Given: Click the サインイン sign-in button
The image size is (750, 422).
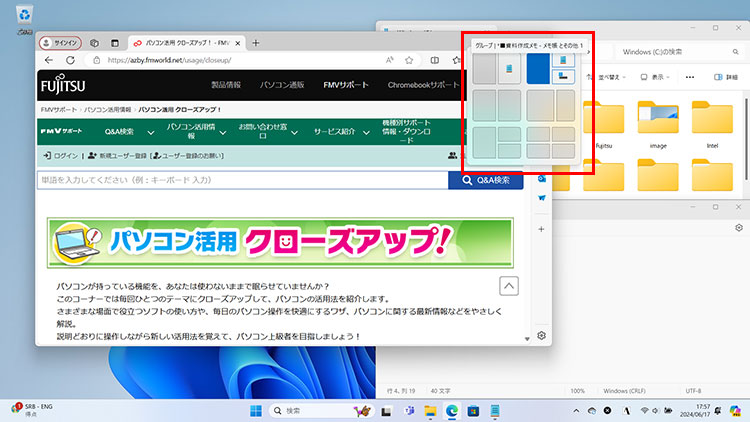Looking at the screenshot, I should [x=60, y=44].
